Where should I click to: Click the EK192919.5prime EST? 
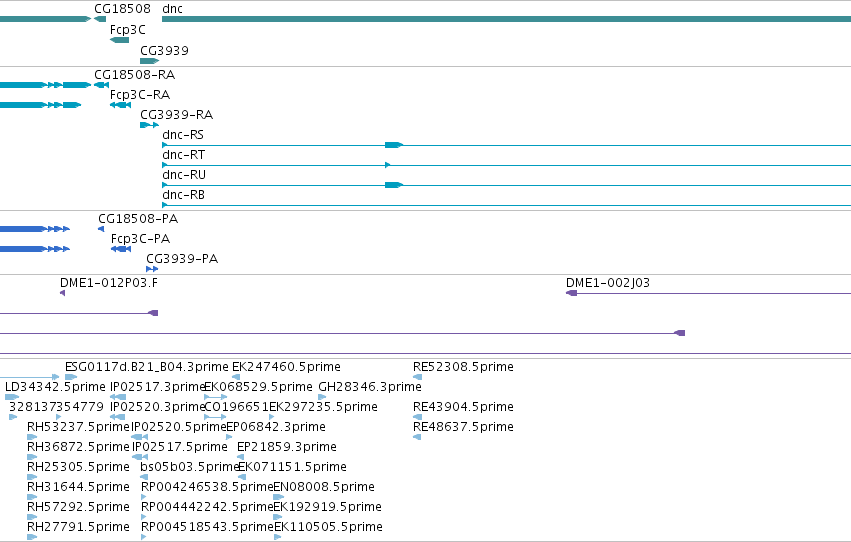point(278,517)
